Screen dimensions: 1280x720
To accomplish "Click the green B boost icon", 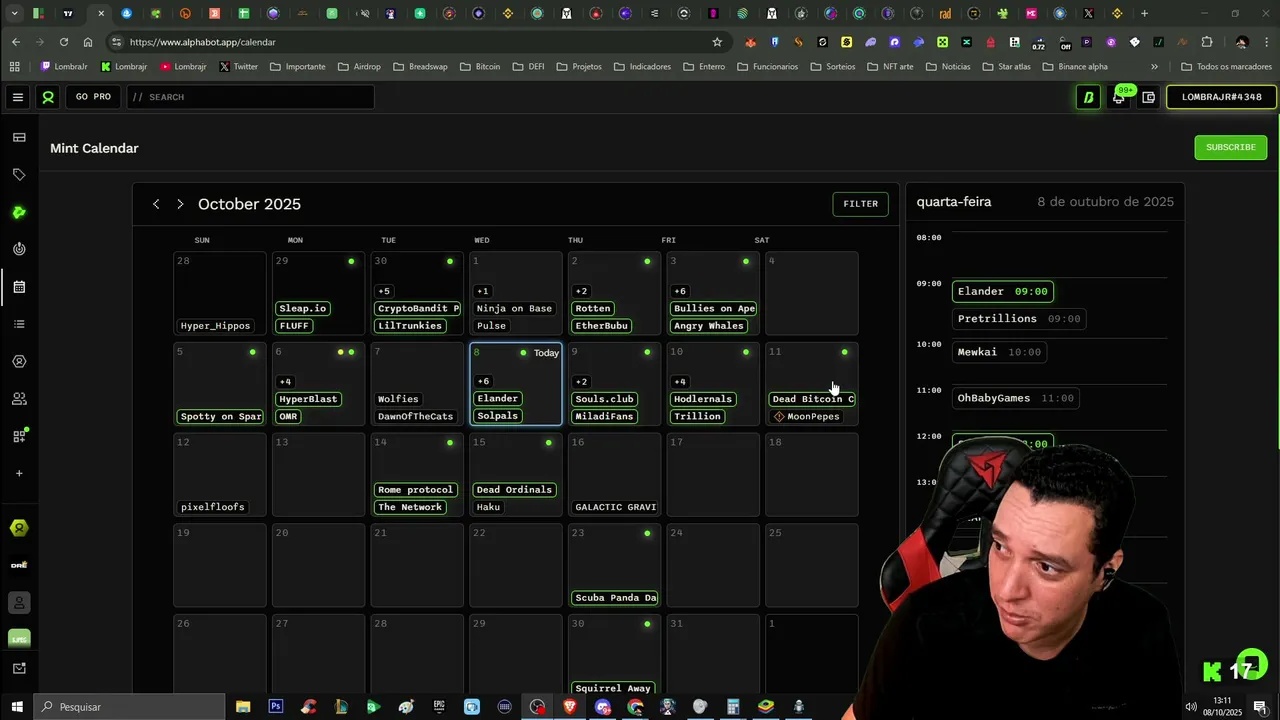I will (x=1088, y=97).
